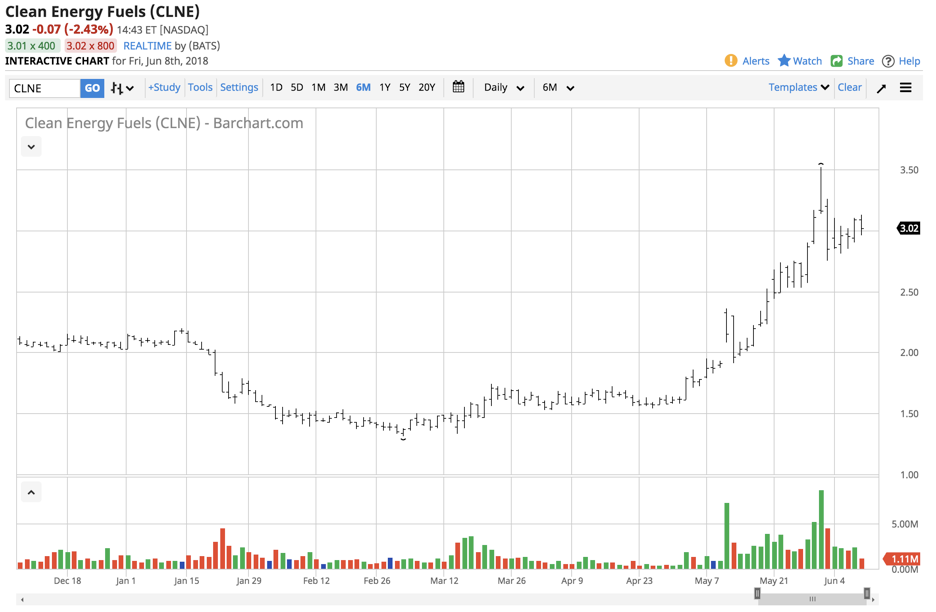Click the Clear link
Image resolution: width=936 pixels, height=612 pixels.
849,87
